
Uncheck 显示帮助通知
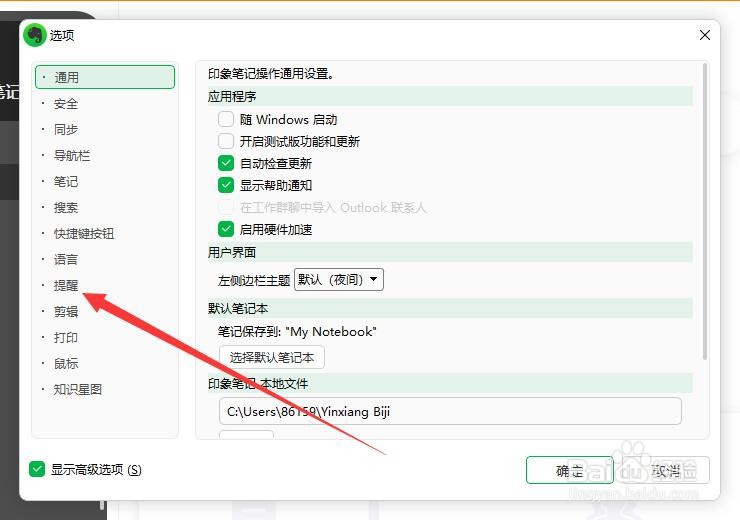click(226, 185)
